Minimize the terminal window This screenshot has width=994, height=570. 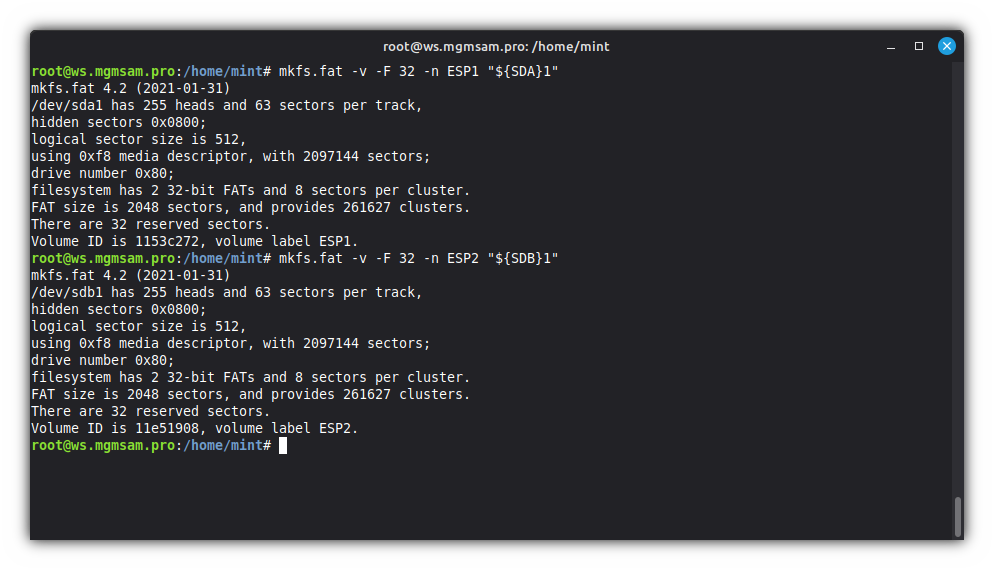[x=891, y=46]
